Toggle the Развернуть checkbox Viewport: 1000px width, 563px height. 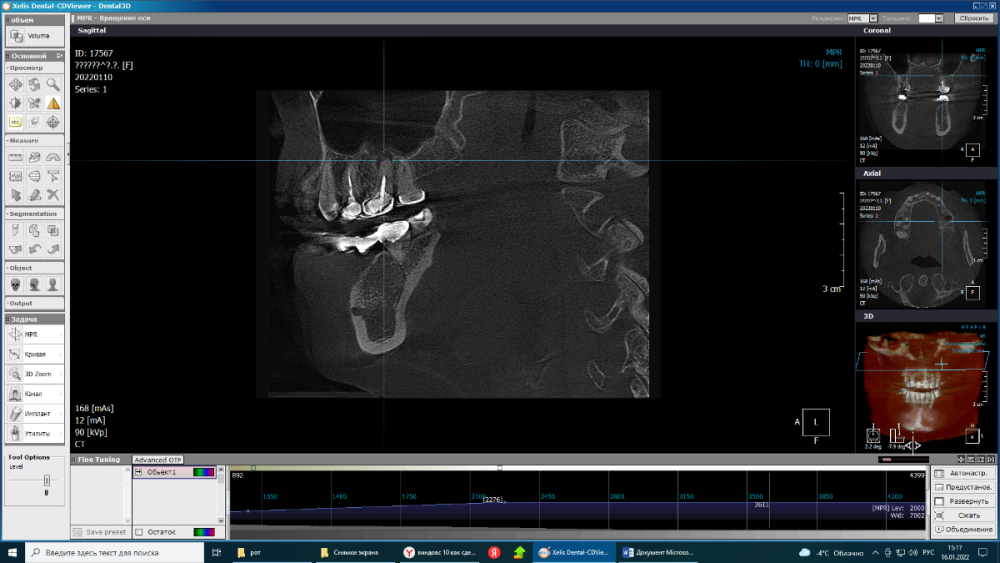[x=938, y=501]
